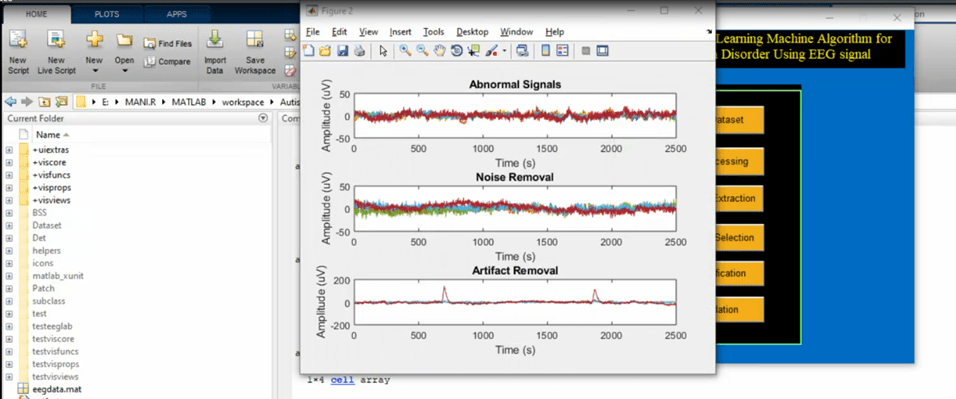
Task: Switch to MATLAB APPS tab
Action: pos(177,13)
